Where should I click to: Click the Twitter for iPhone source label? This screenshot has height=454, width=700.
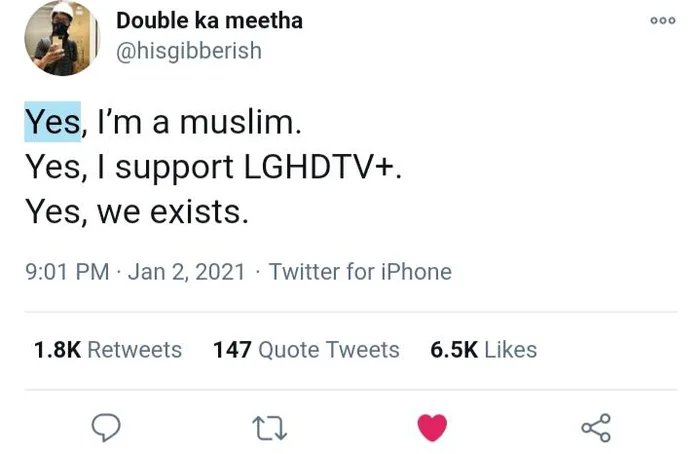click(x=360, y=272)
